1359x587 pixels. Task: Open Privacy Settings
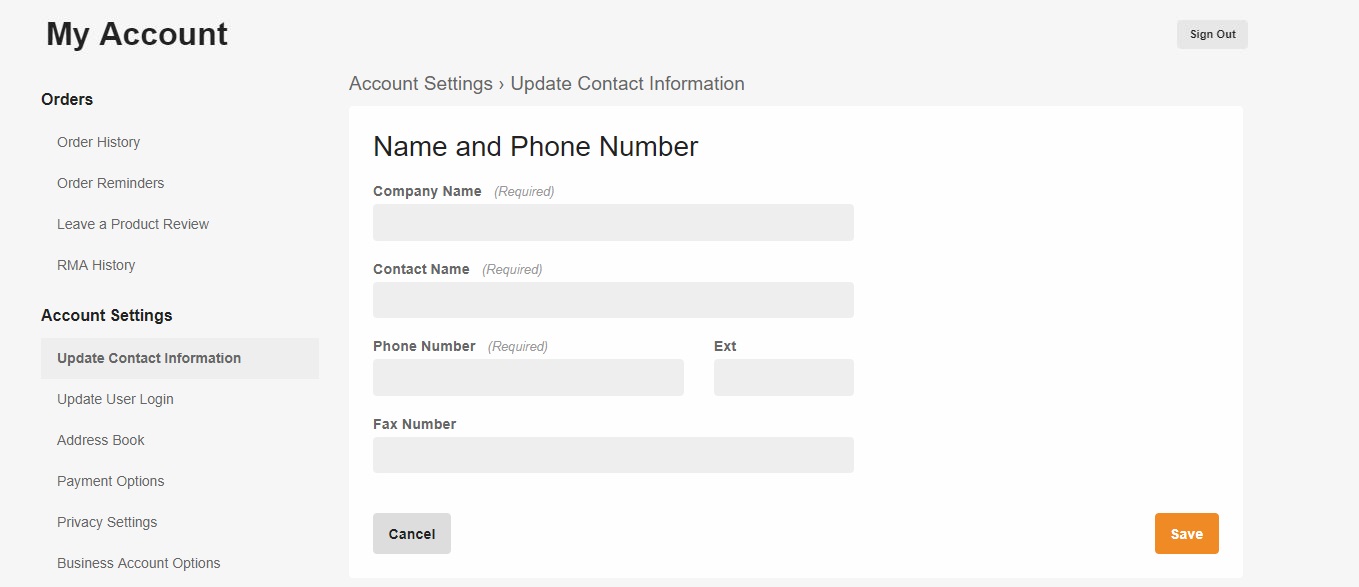click(x=107, y=521)
